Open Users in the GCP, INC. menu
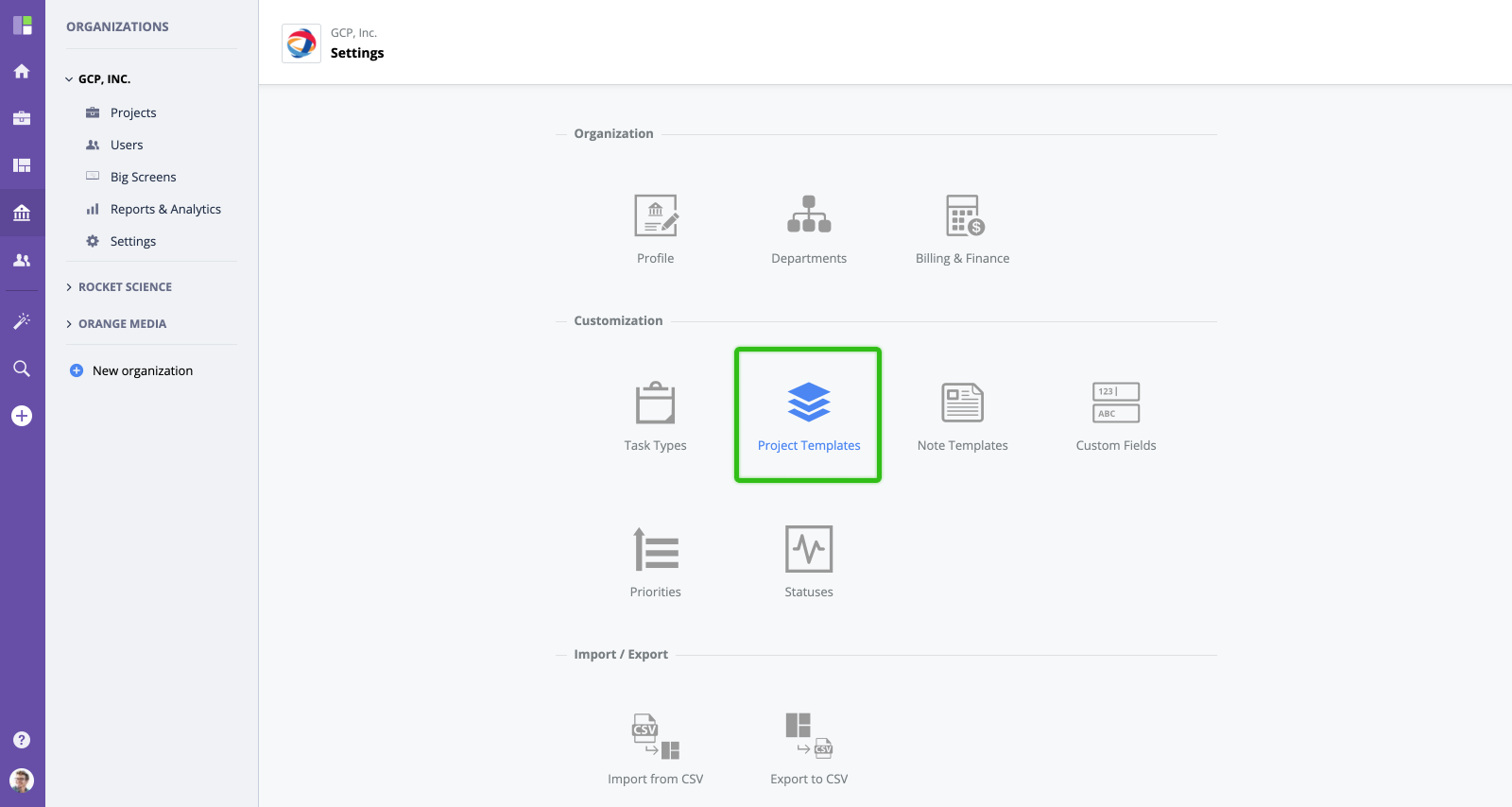Viewport: 1512px width, 807px height. click(x=127, y=145)
